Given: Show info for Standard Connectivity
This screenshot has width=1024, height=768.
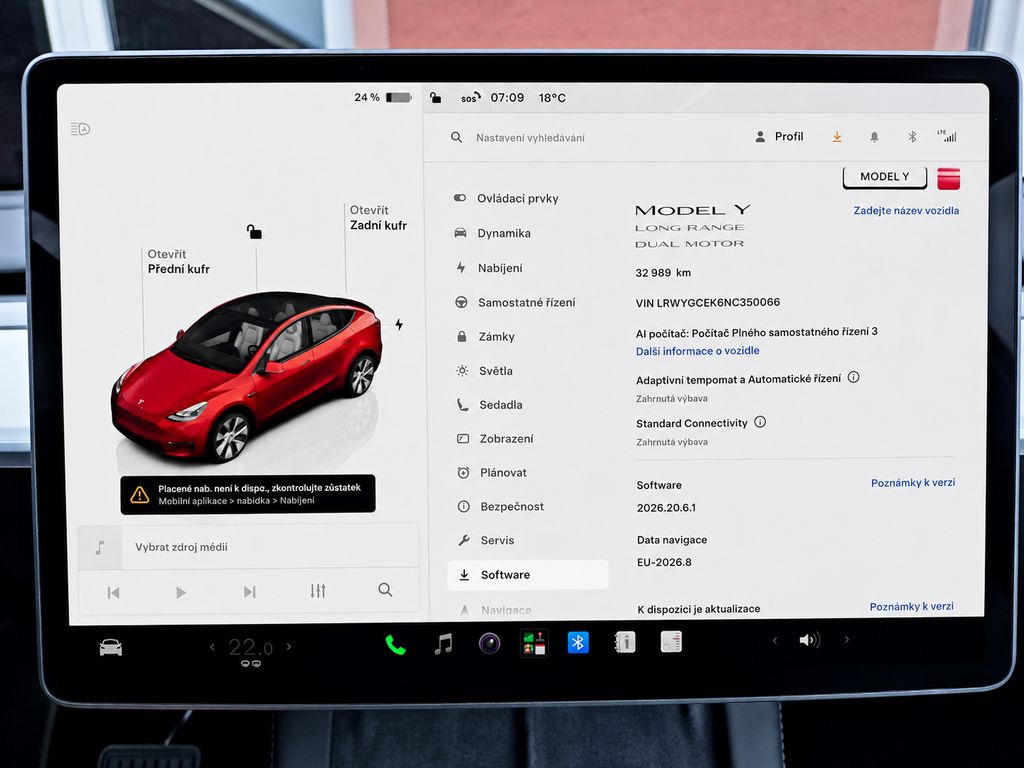Looking at the screenshot, I should click(x=760, y=422).
